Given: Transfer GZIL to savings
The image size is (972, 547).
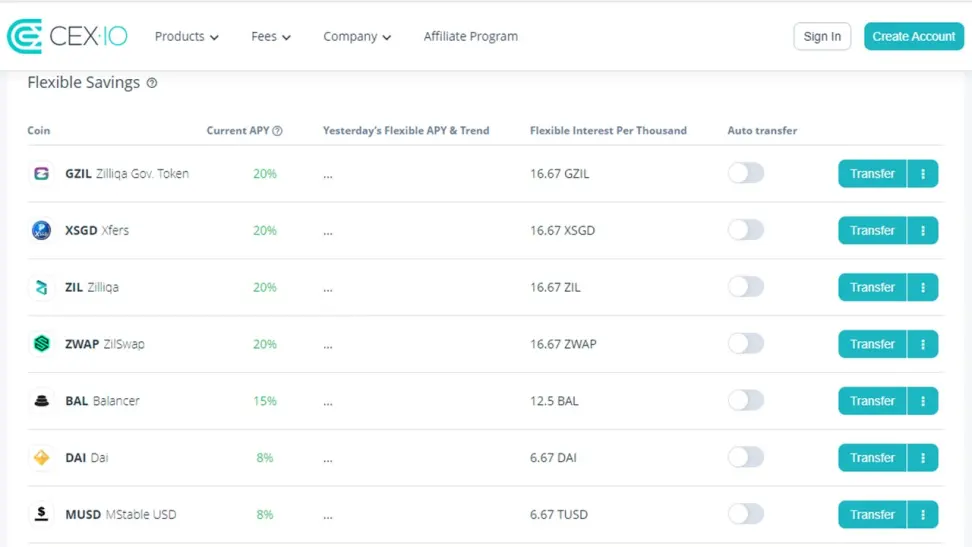Looking at the screenshot, I should pos(872,174).
